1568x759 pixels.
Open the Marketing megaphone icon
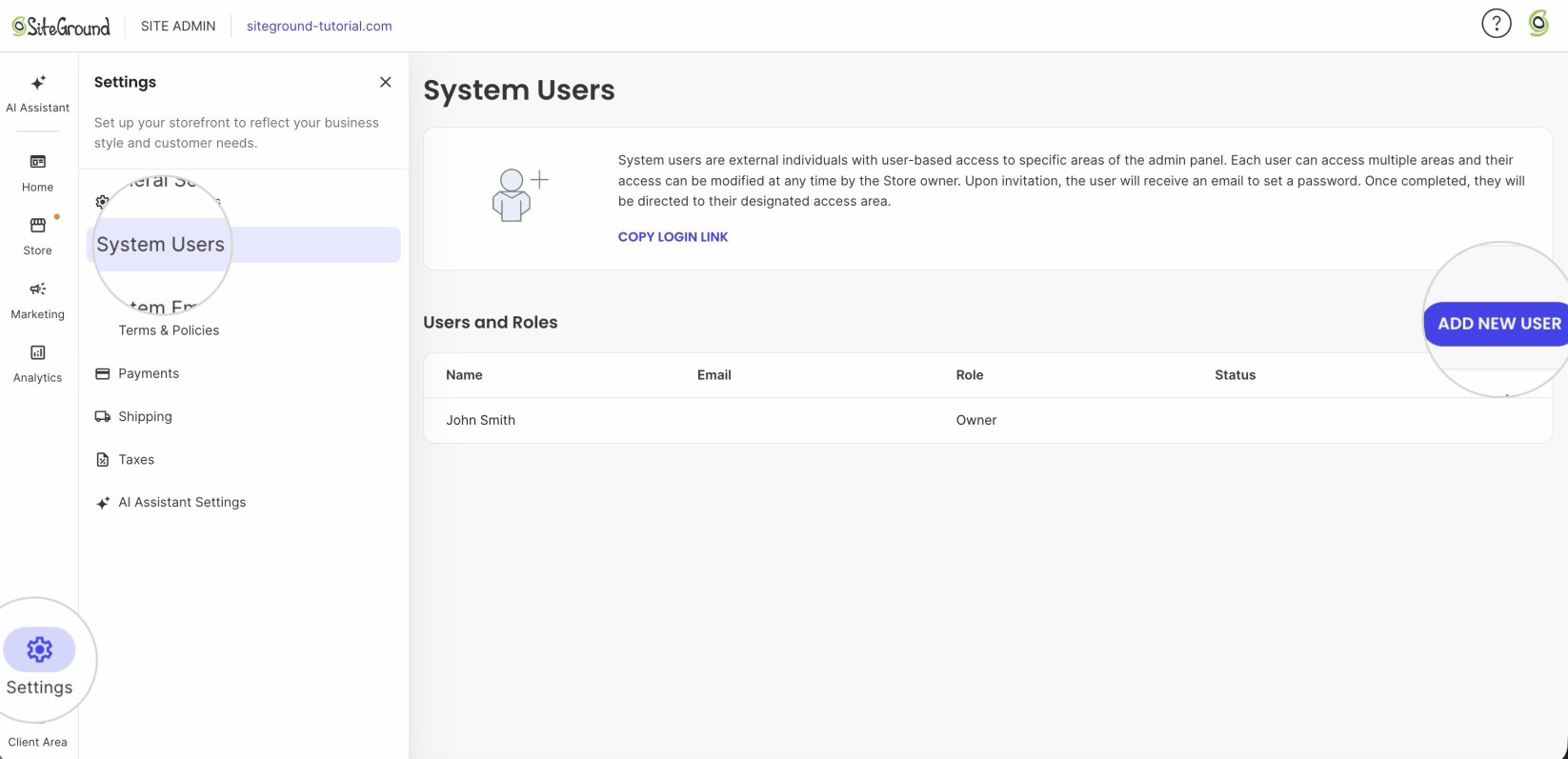[x=38, y=290]
